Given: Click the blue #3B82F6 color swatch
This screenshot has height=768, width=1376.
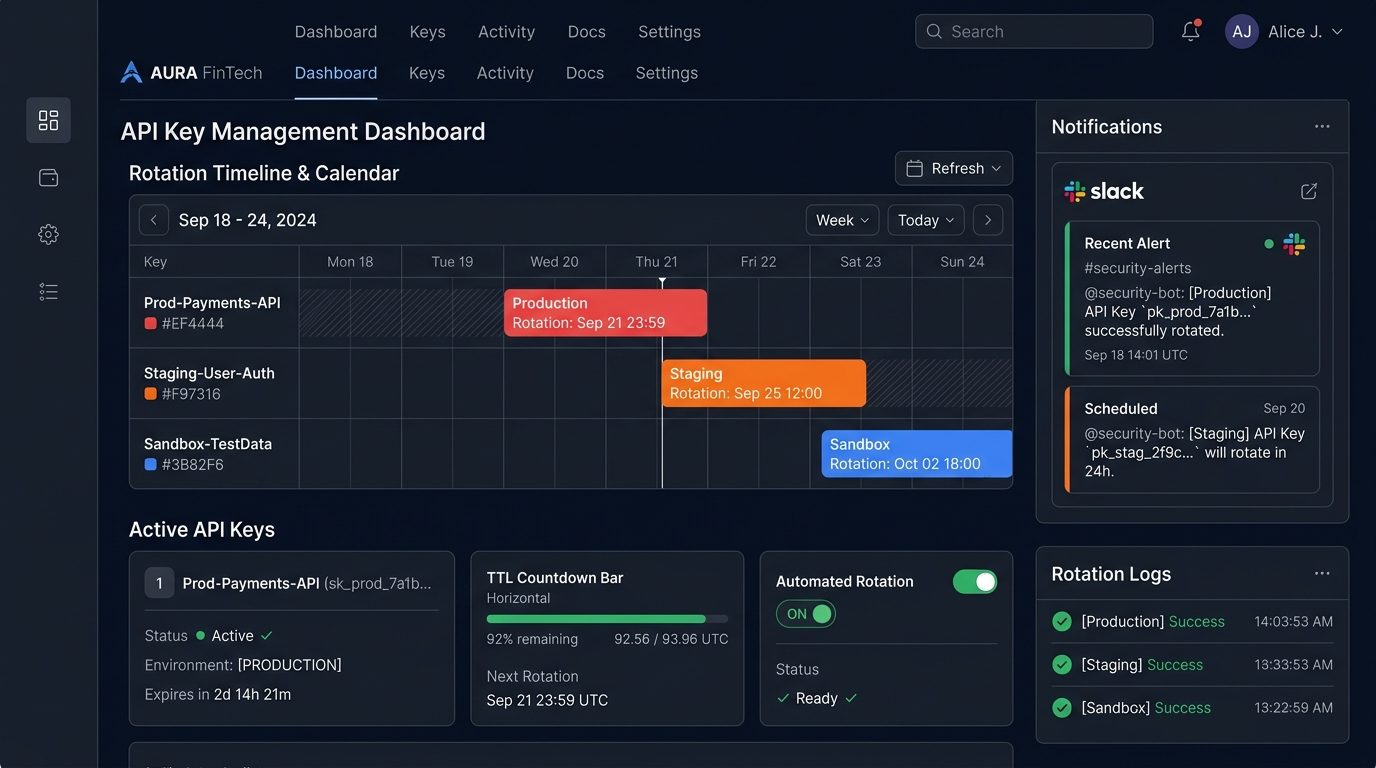Looking at the screenshot, I should click(151, 465).
